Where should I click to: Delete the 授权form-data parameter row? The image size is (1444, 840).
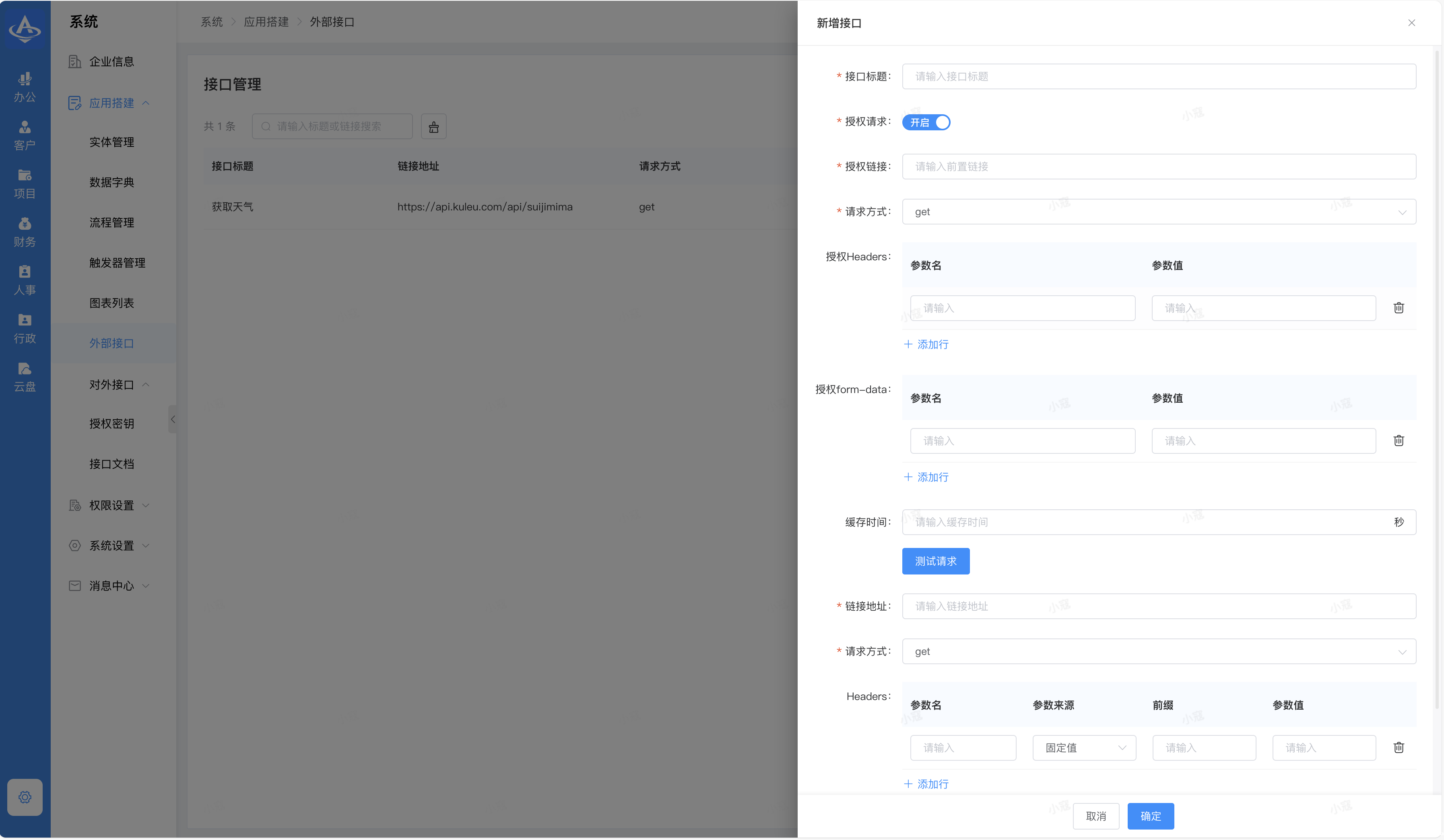point(1398,441)
